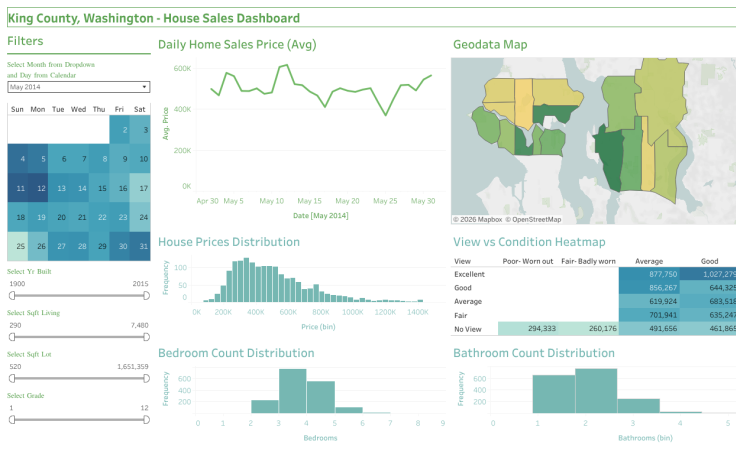Select day 25 in the calendar
736x454 pixels.
(18, 246)
